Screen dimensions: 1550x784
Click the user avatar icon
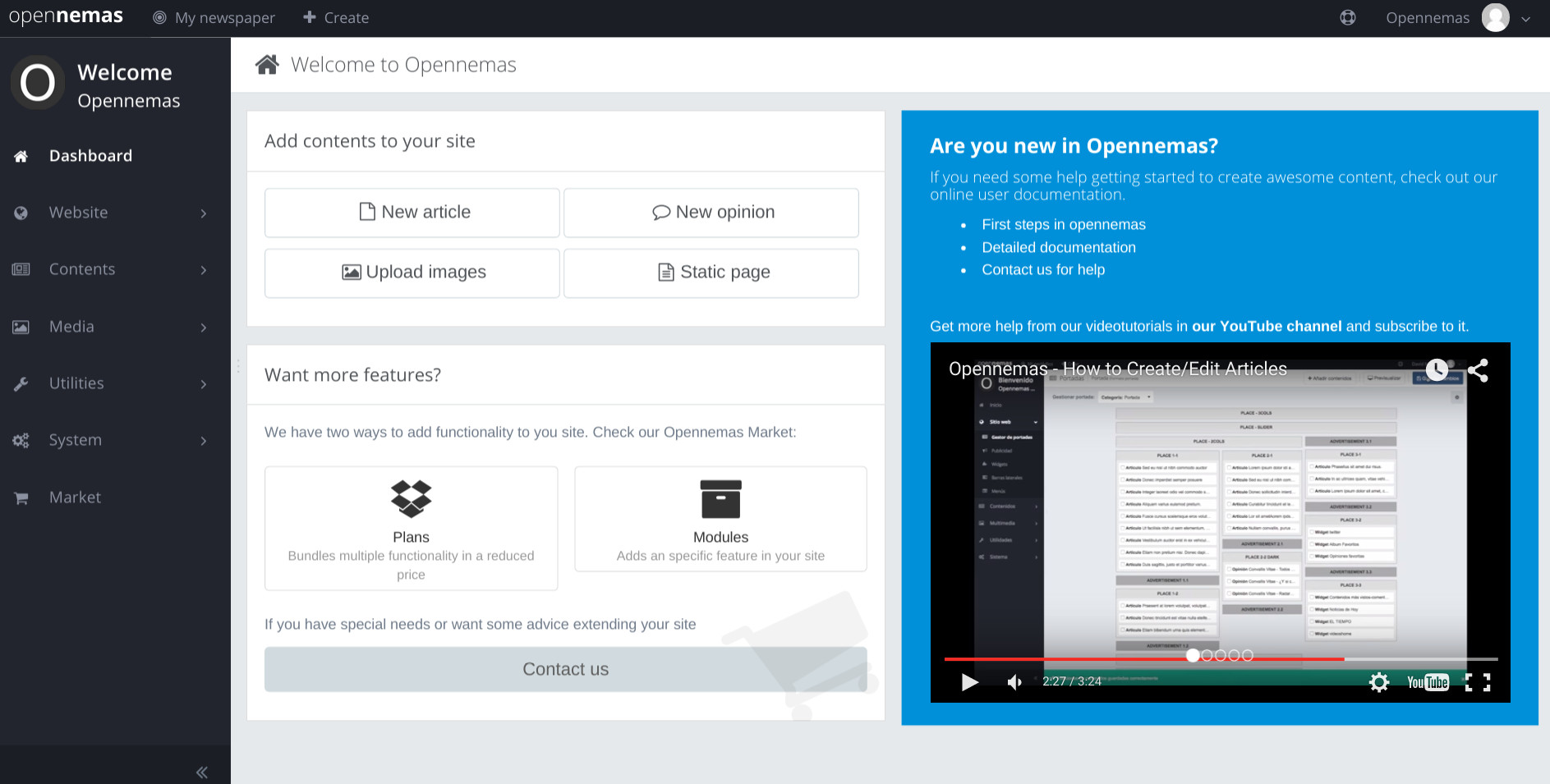[x=1495, y=18]
